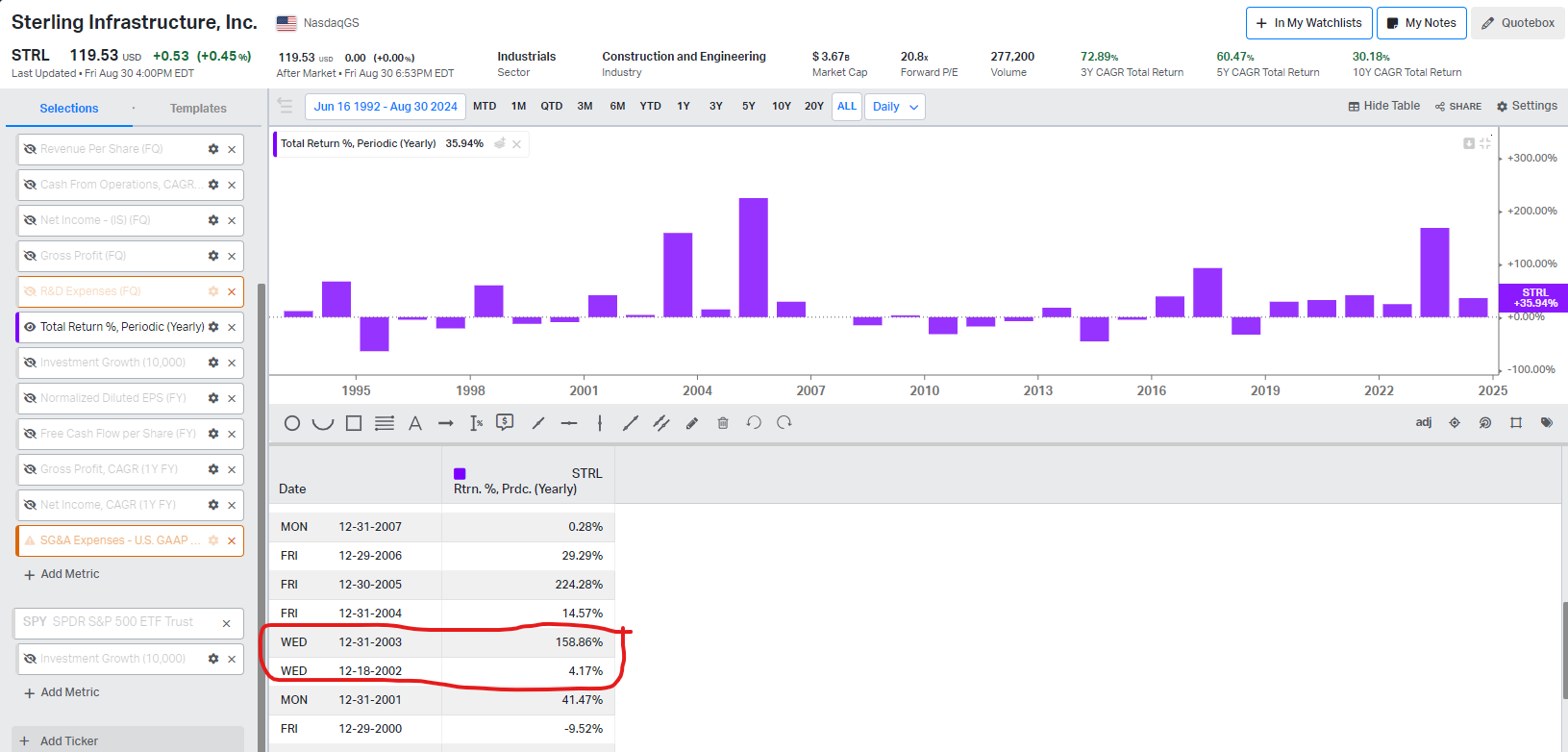Open the date range picker
1568x752 pixels.
click(386, 107)
